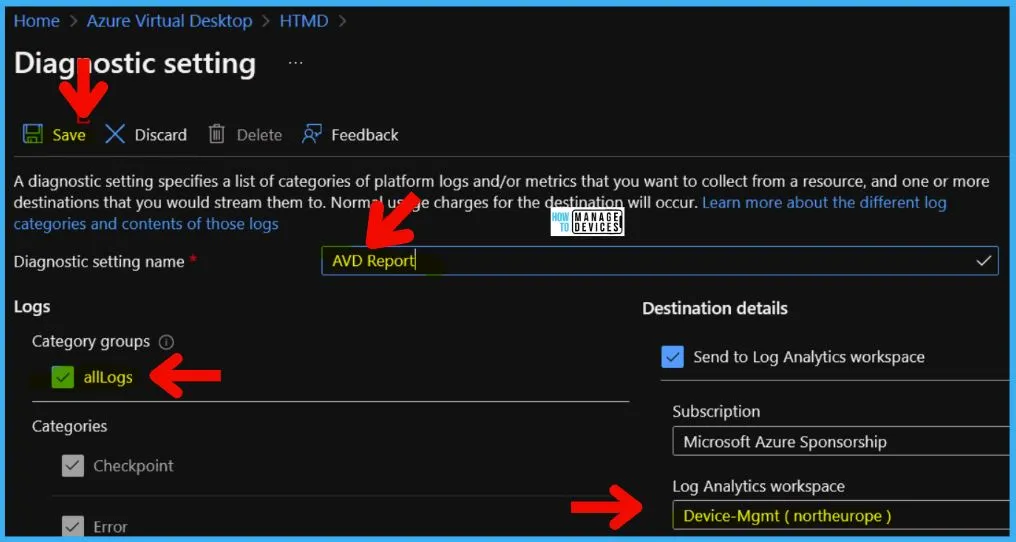Click the info icon next to Category groups
1016x542 pixels.
[x=166, y=342]
